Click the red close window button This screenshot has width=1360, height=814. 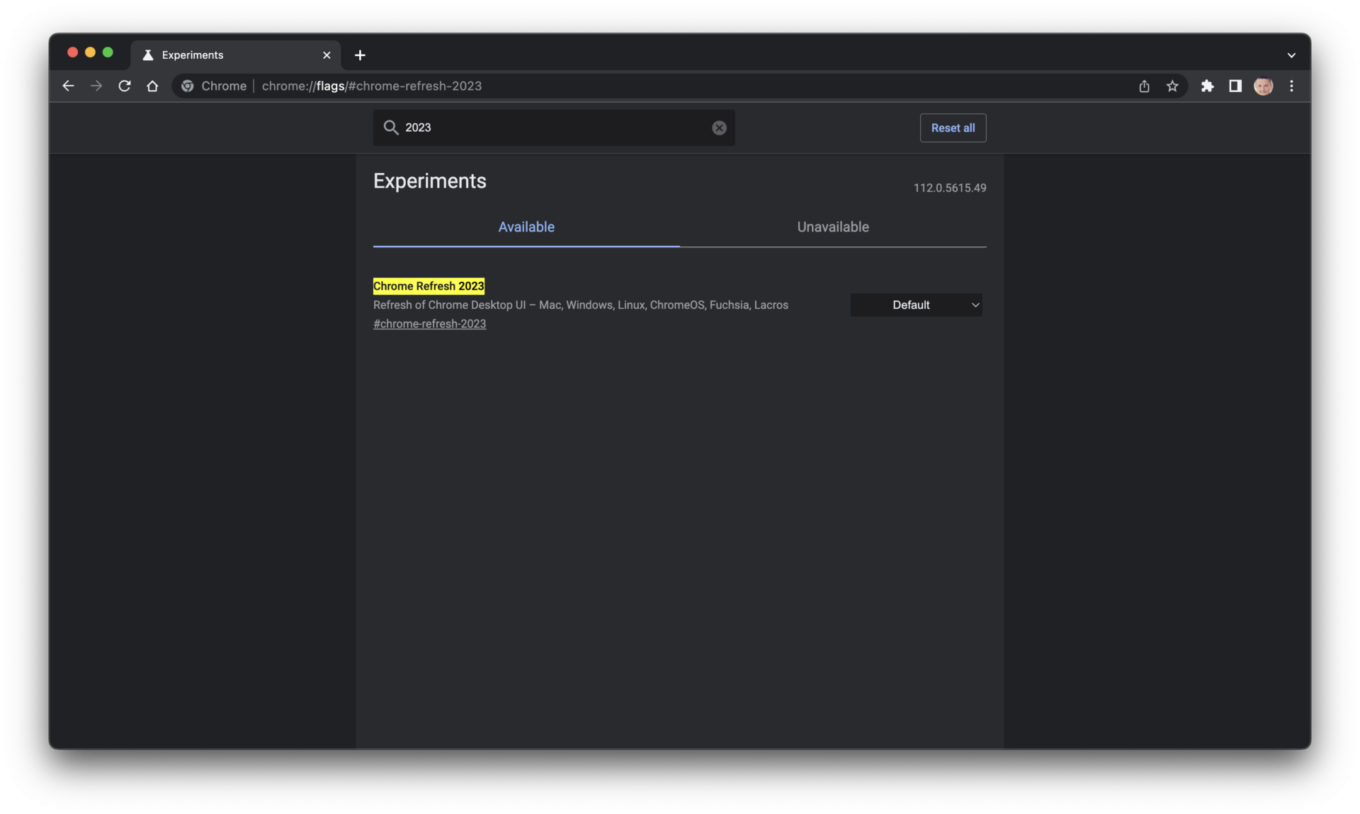point(72,52)
